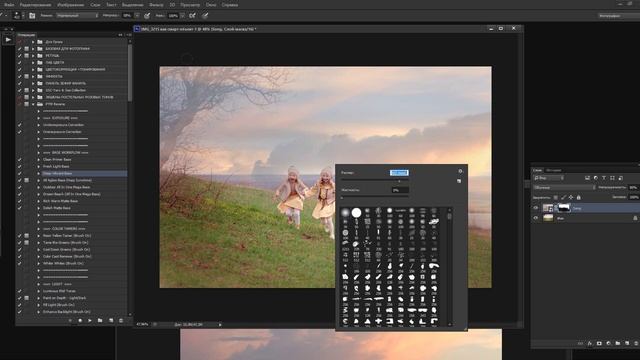640x360 pixels.
Task: Expand the Clear Vibrant Base action
Action: click(39, 173)
